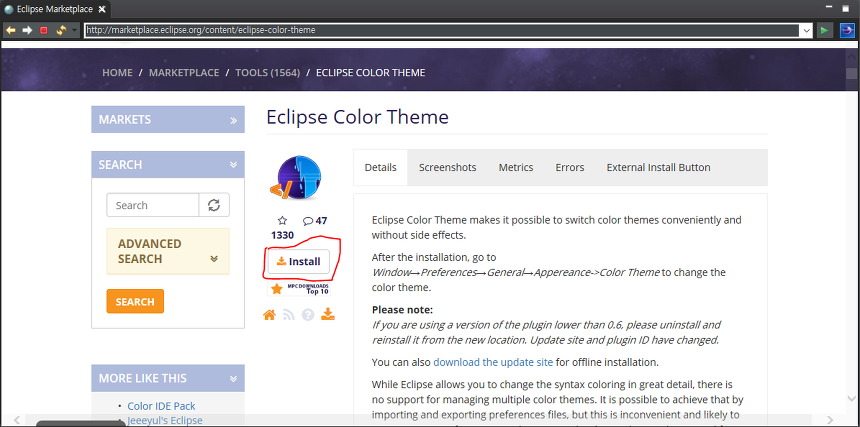This screenshot has width=860, height=427.
Task: Switch to the Screenshots tab
Action: pos(448,167)
